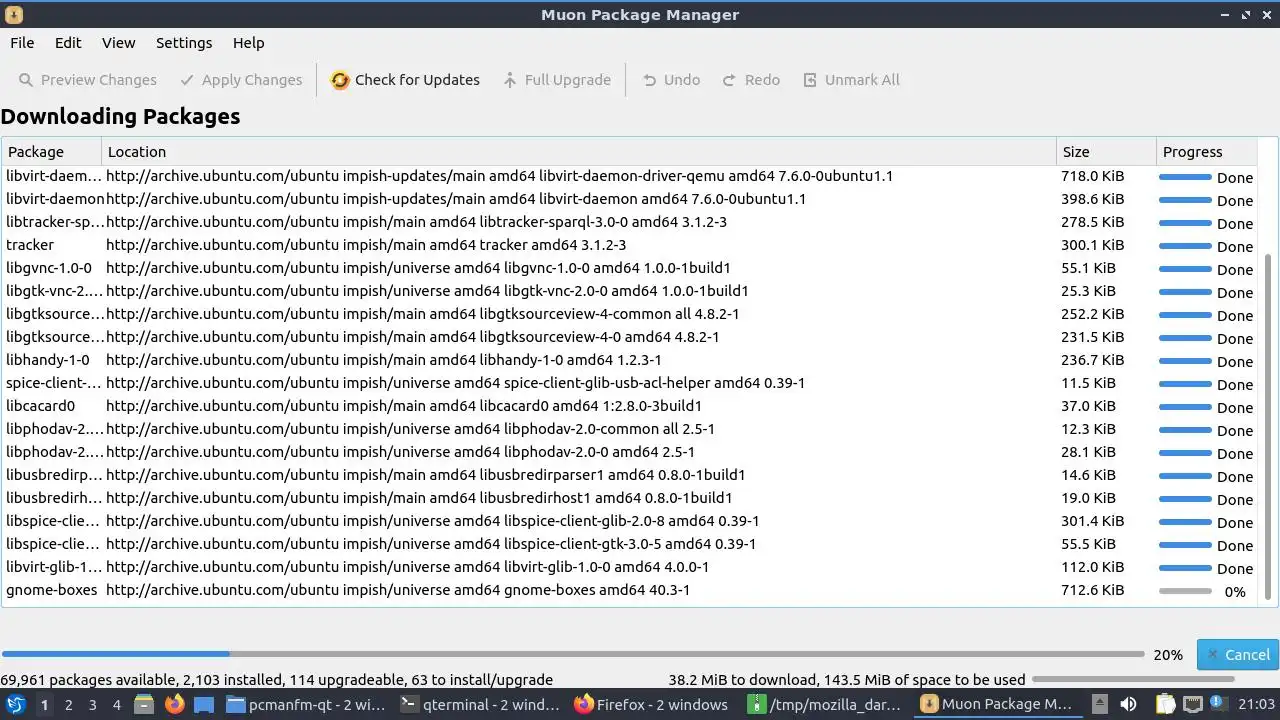Select the tracker package name

[30, 245]
